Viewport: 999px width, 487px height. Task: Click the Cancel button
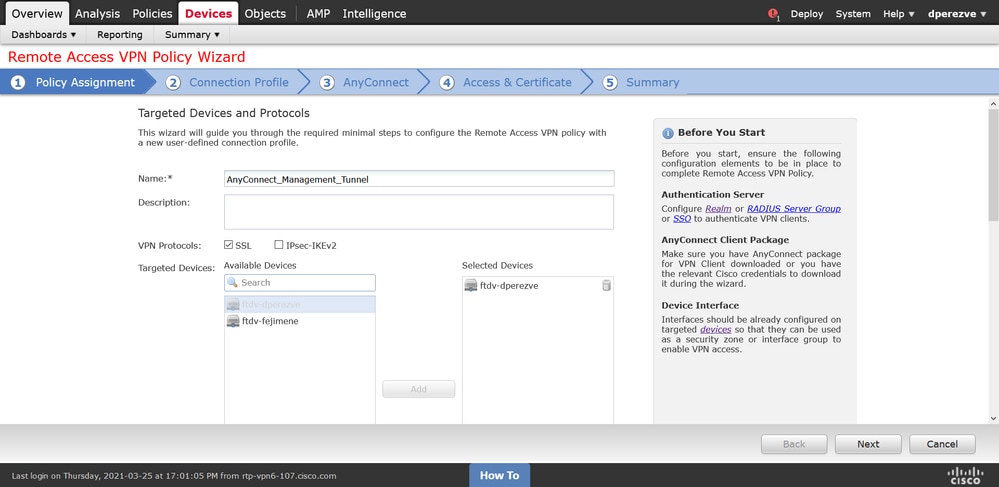coord(942,444)
